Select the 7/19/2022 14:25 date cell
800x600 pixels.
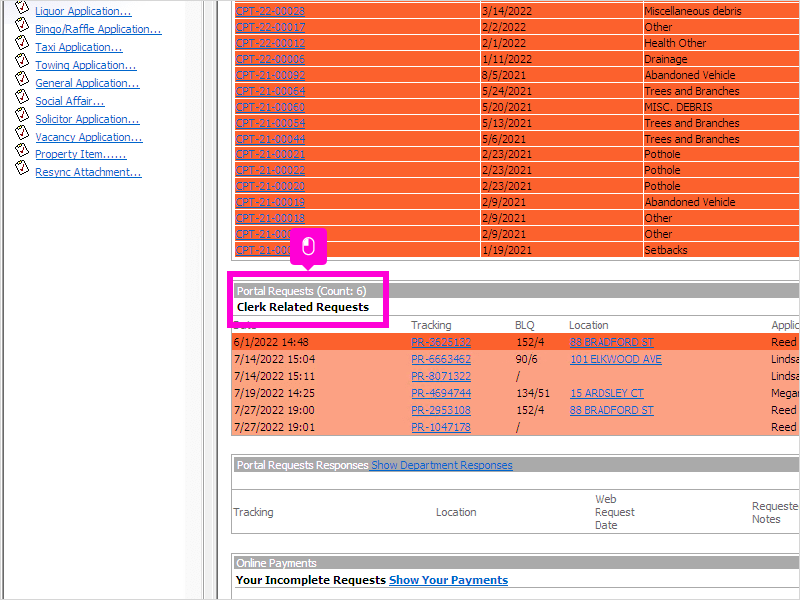tap(274, 393)
